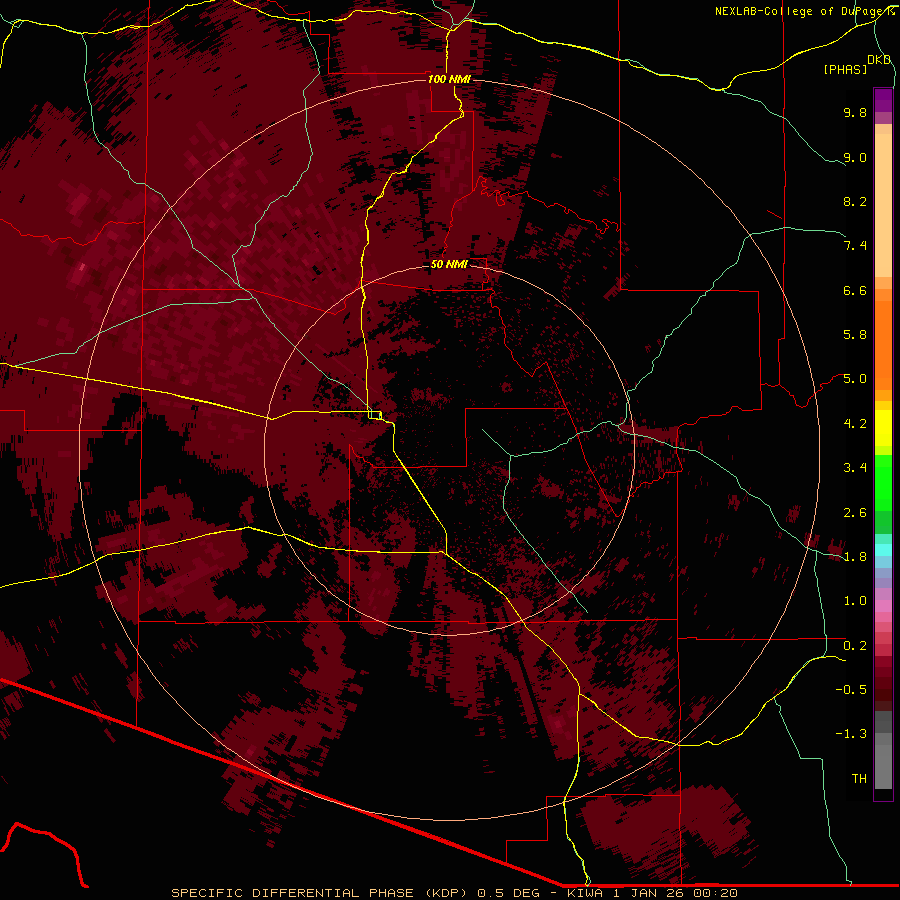
Task: Click the NEXLAB-College of DuPage credit text
Action: (x=805, y=11)
